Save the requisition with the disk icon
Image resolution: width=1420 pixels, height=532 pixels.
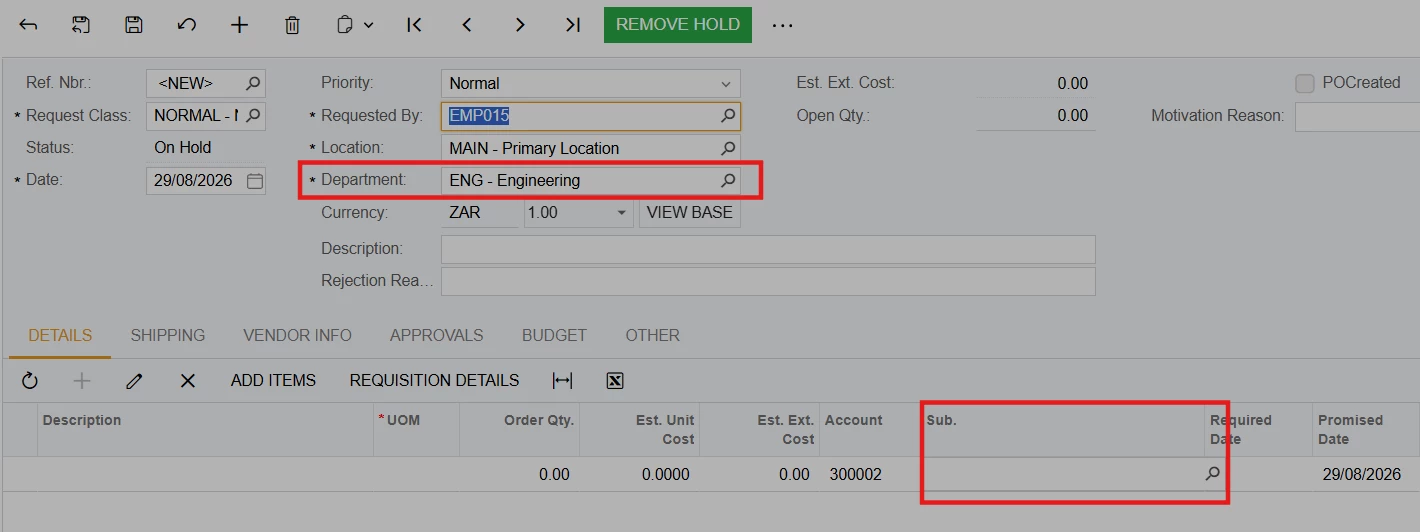[x=134, y=25]
